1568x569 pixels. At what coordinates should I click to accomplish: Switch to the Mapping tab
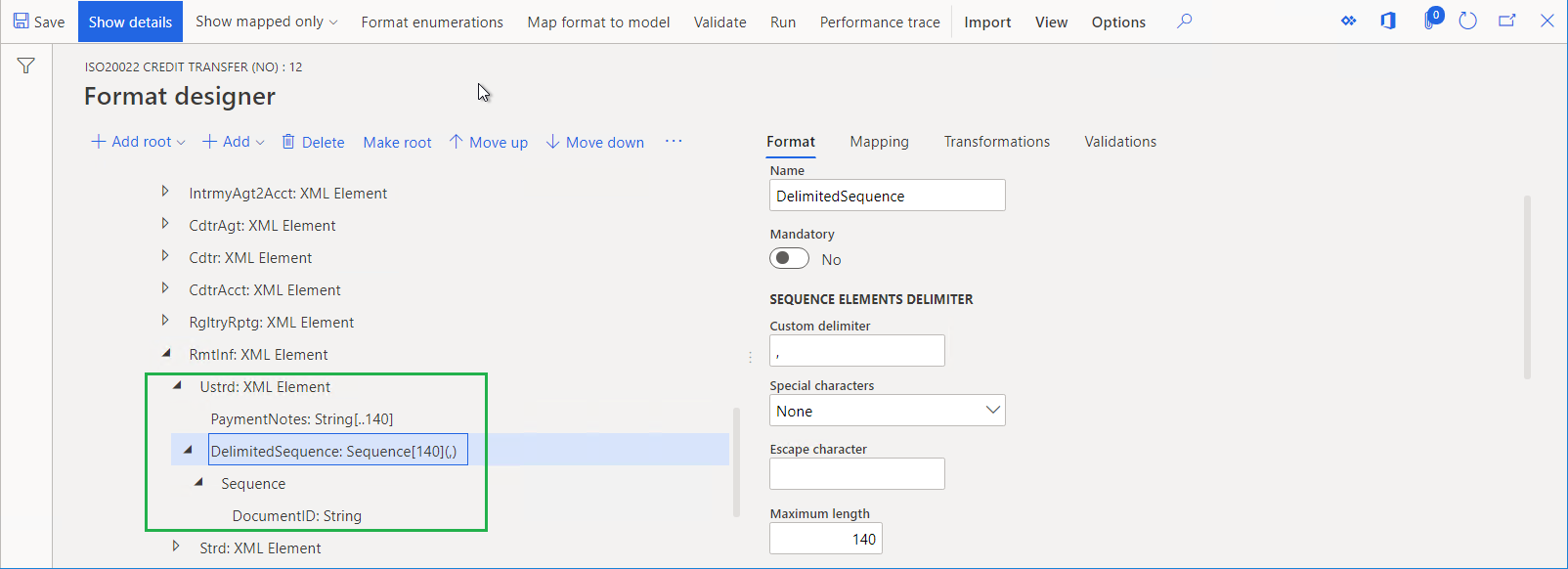pos(879,142)
